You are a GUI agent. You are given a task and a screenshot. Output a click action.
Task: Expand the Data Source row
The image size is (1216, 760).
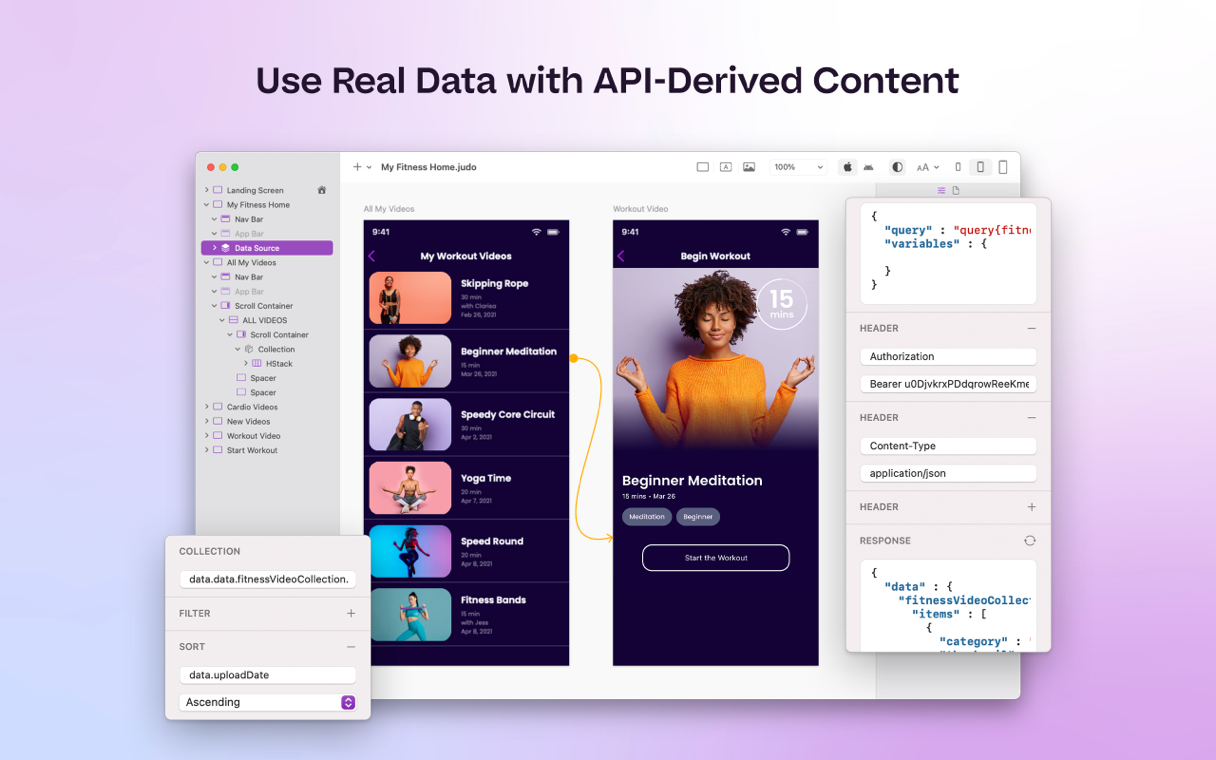click(x=214, y=248)
